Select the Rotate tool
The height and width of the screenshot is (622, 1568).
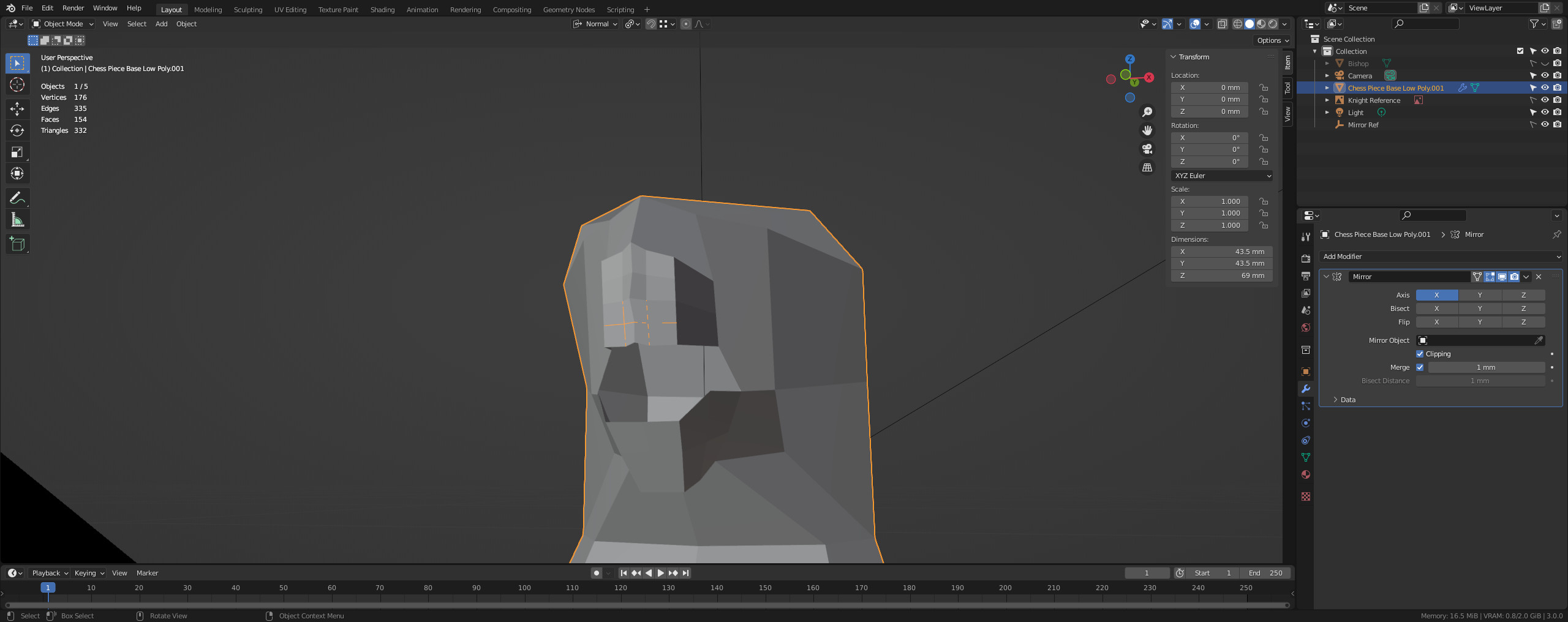[x=17, y=130]
